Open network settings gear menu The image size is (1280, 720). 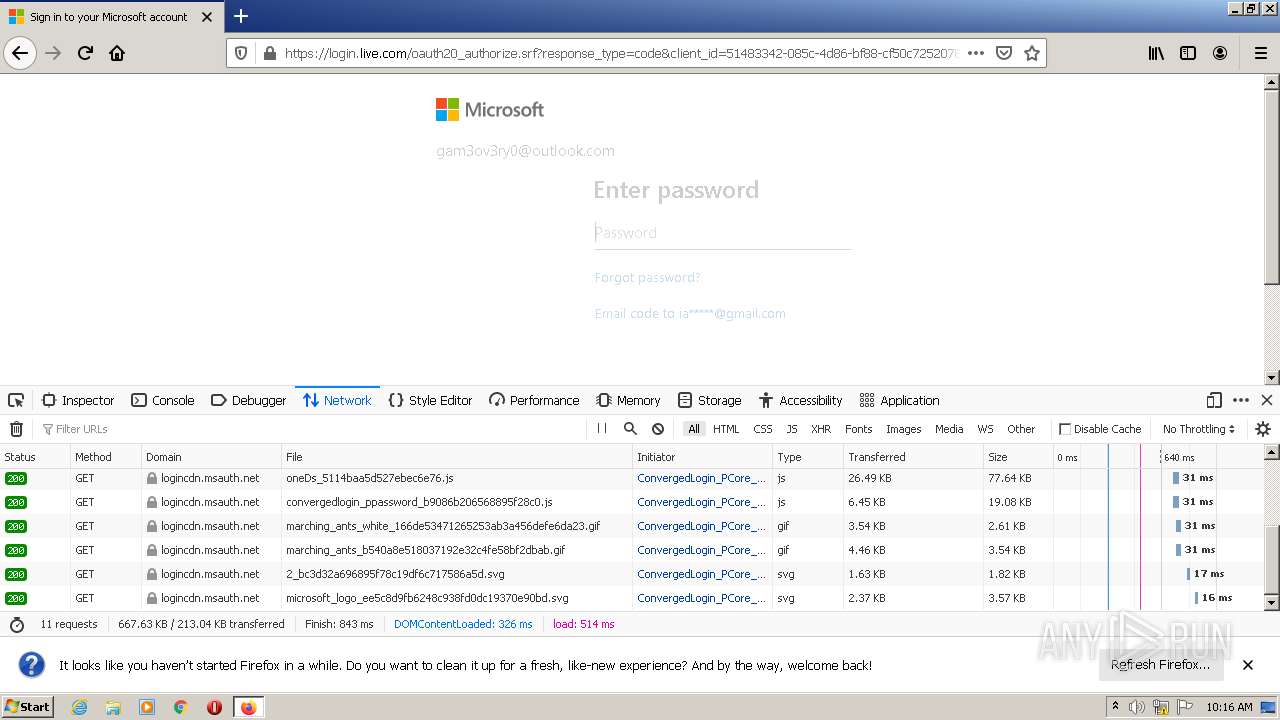[x=1263, y=428]
